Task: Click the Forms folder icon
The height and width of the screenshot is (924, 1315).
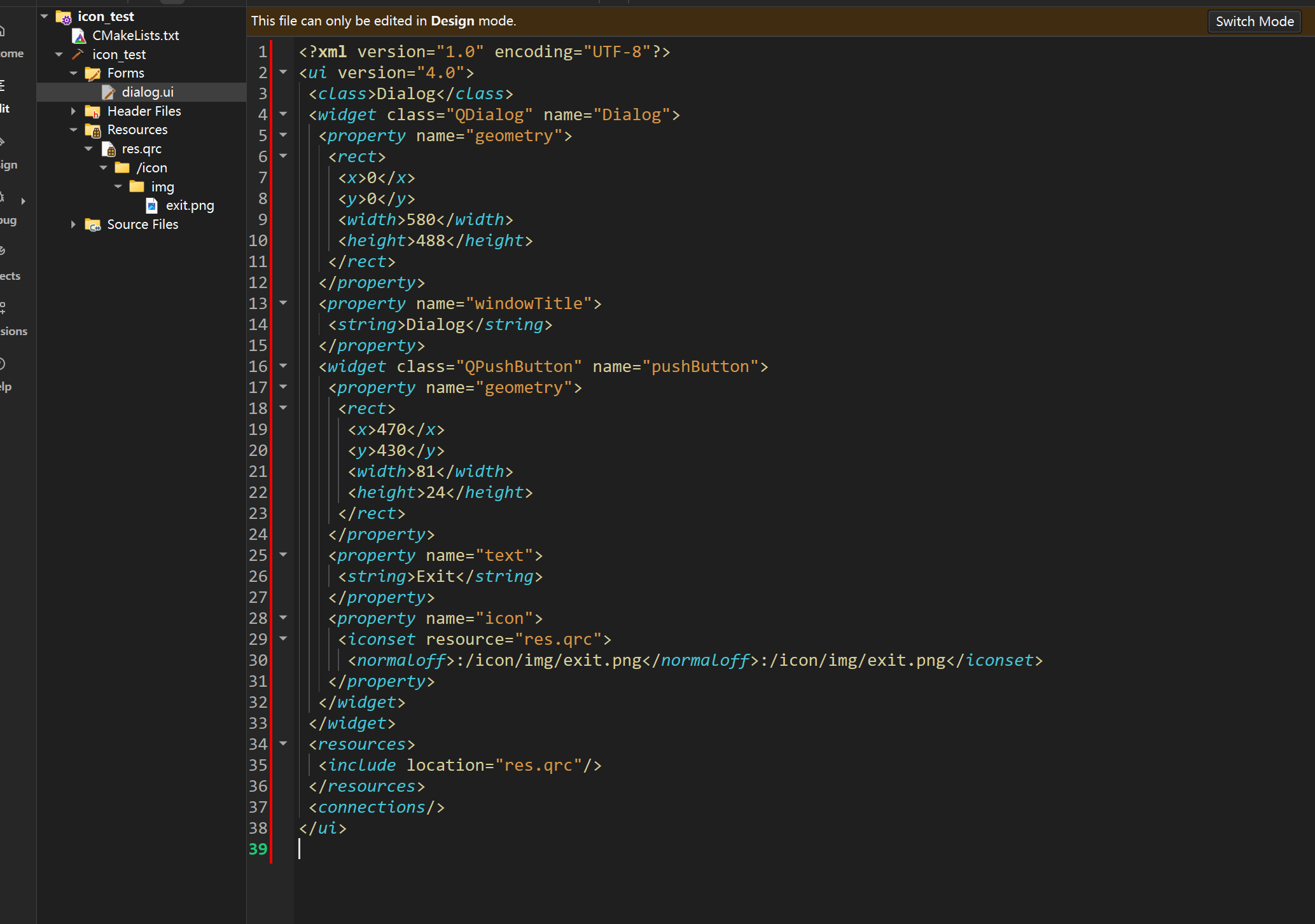Action: coord(93,73)
